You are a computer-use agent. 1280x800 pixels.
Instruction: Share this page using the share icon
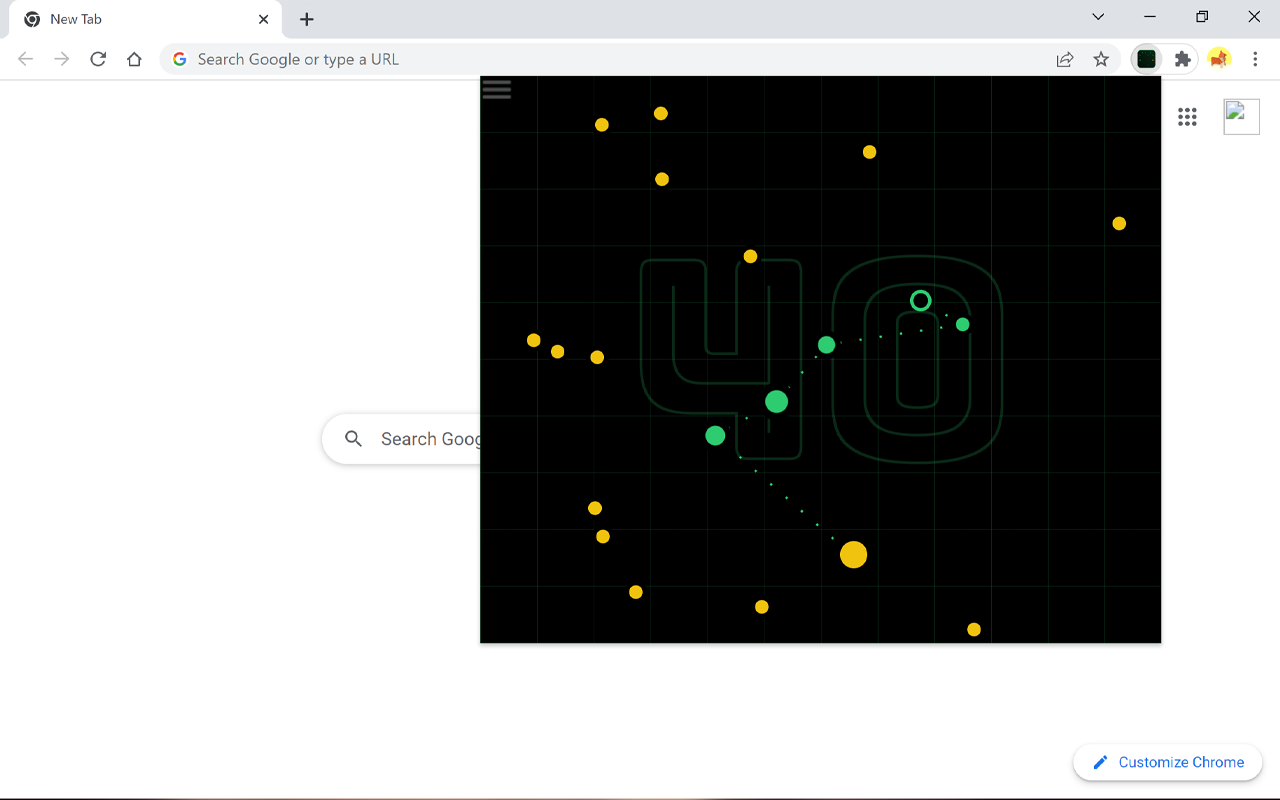point(1064,59)
